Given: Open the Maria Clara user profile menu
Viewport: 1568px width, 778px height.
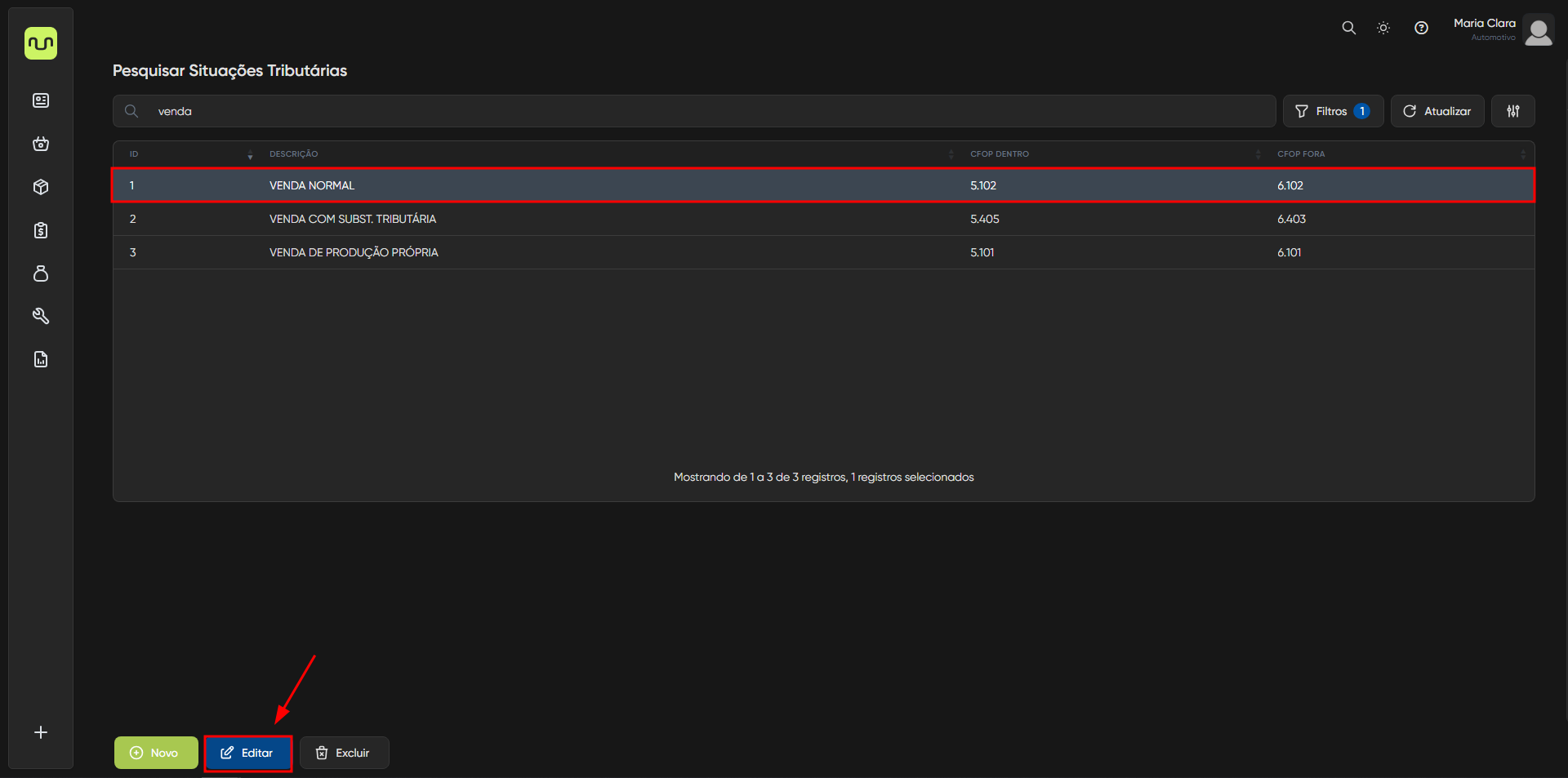Looking at the screenshot, I should point(1503,29).
